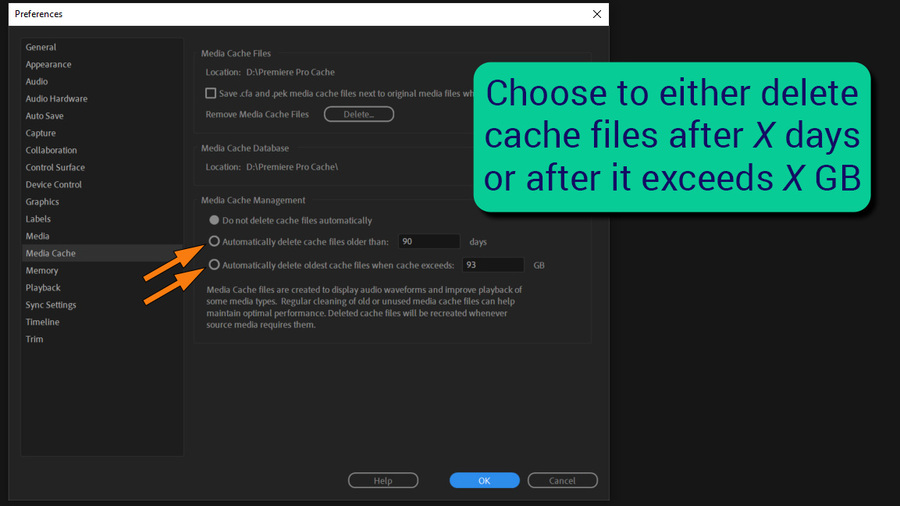Click the Media Cache Files location path text

(290, 72)
